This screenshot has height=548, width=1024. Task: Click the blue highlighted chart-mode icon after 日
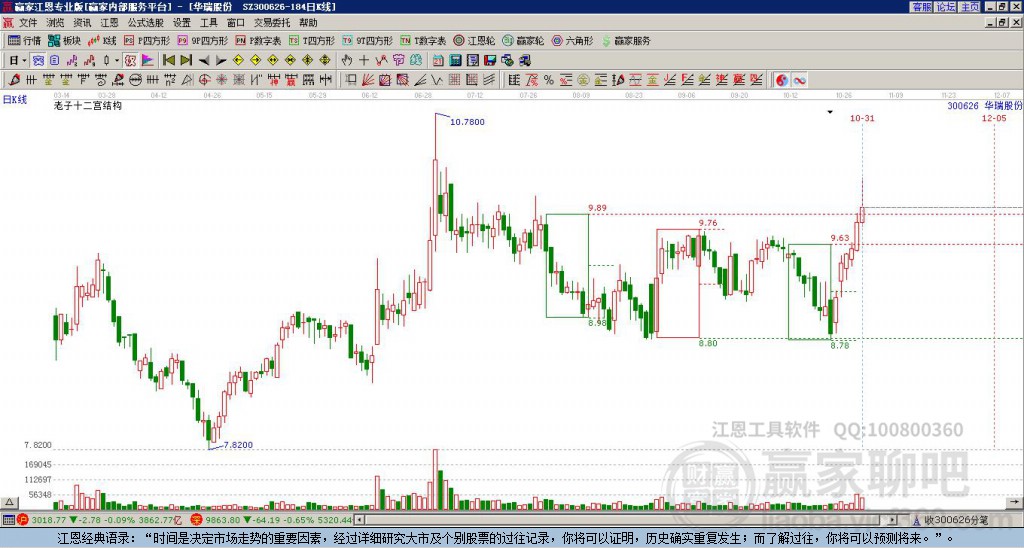click(39, 61)
